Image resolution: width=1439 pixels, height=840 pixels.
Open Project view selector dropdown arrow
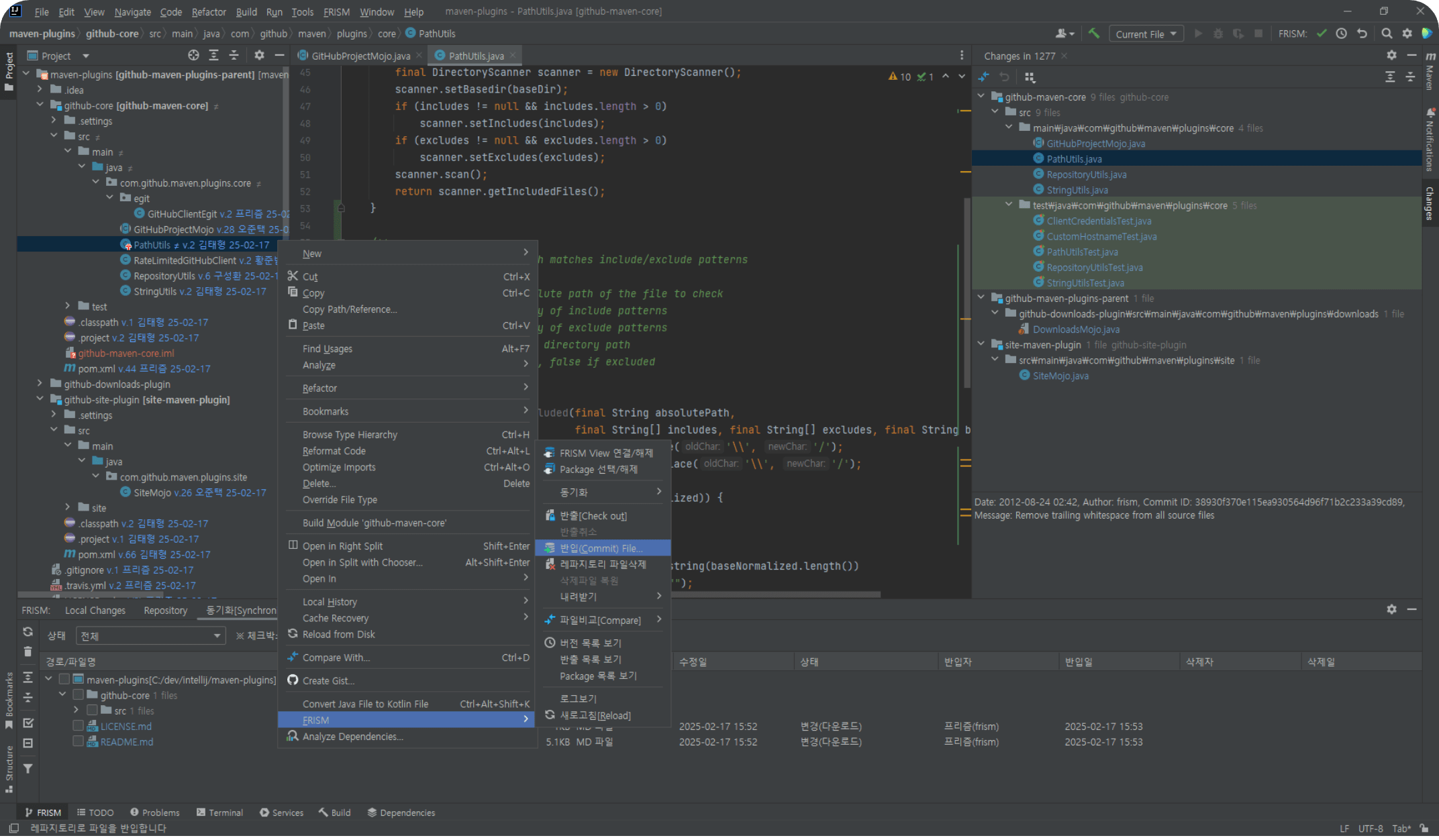pos(85,56)
